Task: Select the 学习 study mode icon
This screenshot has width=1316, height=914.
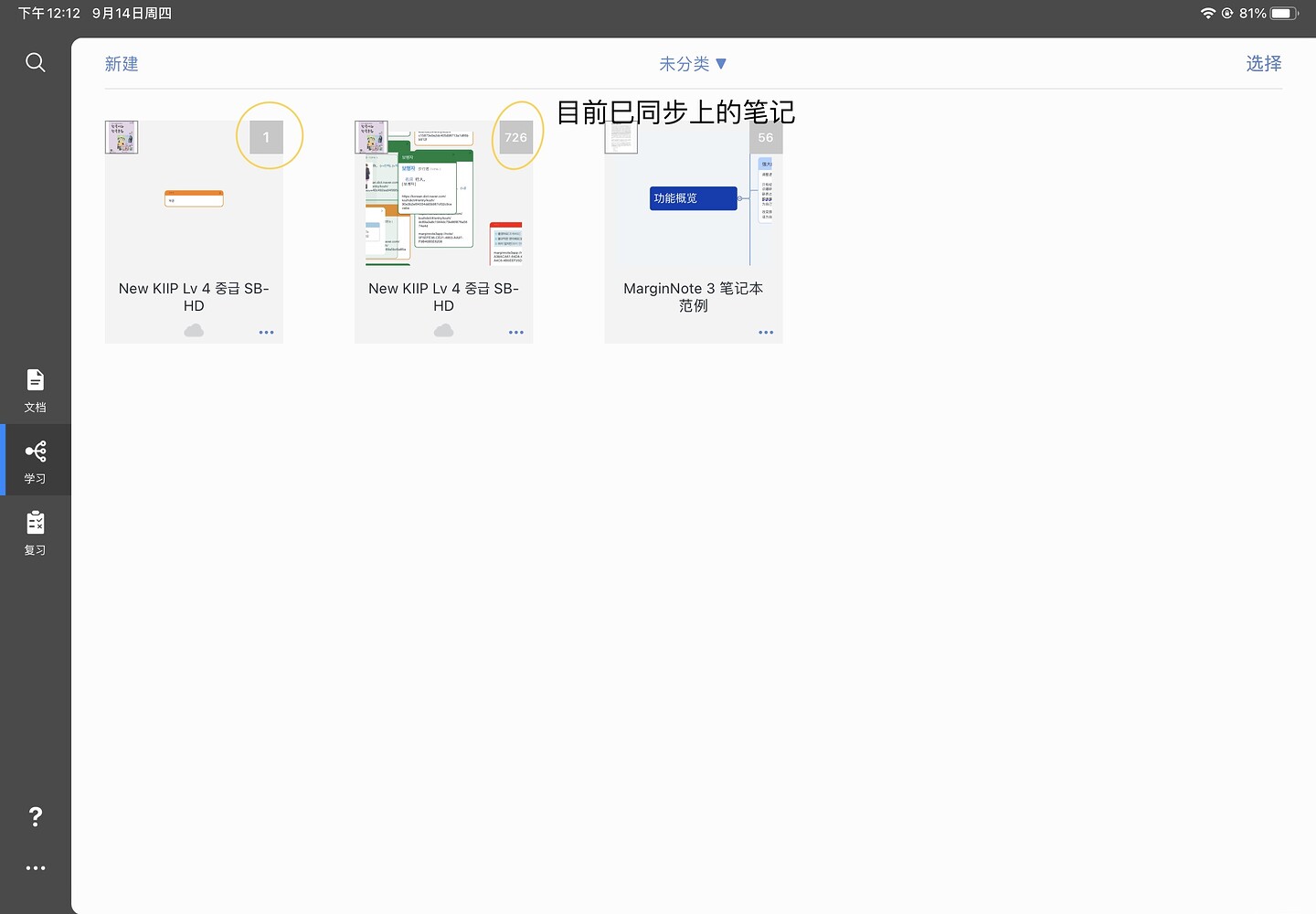Action: click(x=36, y=461)
